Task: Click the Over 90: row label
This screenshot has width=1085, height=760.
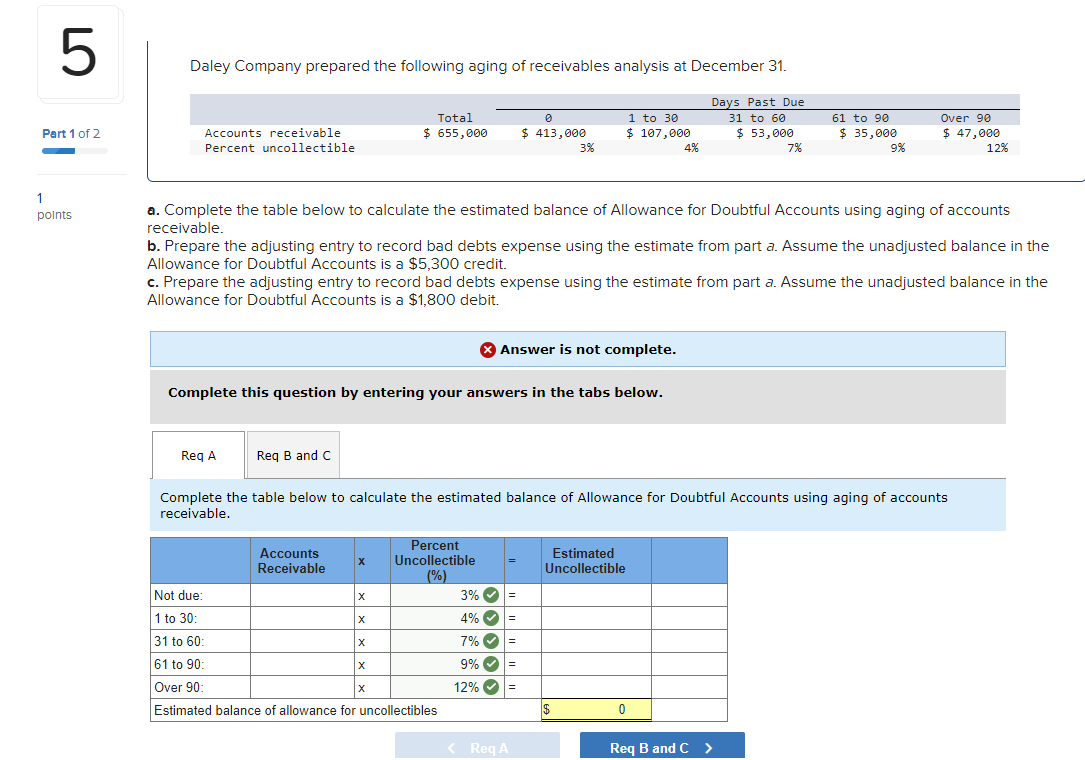Action: coord(179,687)
